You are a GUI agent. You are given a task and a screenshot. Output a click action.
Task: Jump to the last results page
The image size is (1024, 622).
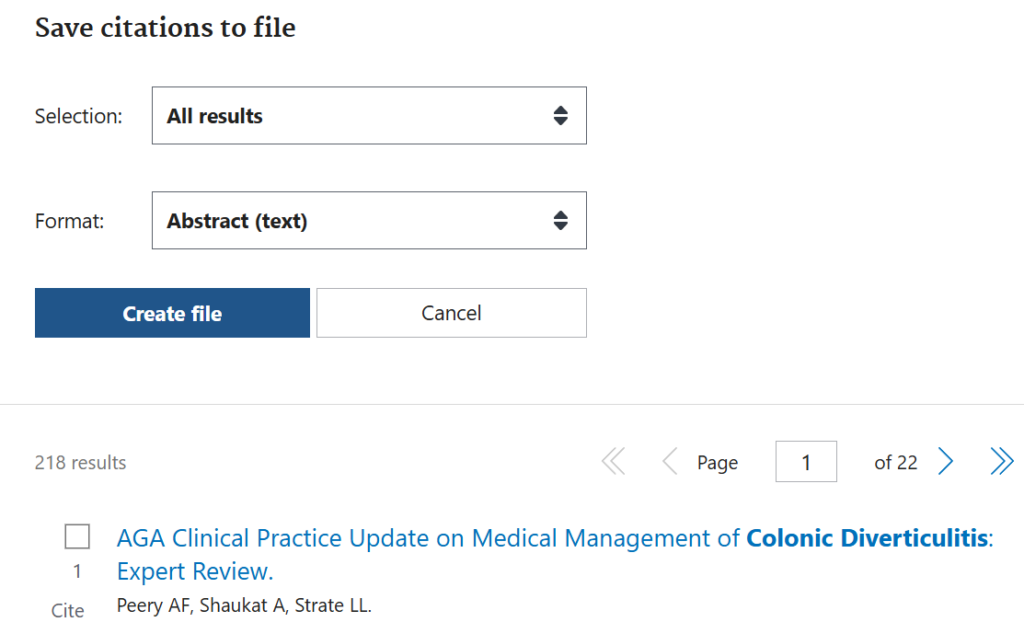(x=1001, y=462)
